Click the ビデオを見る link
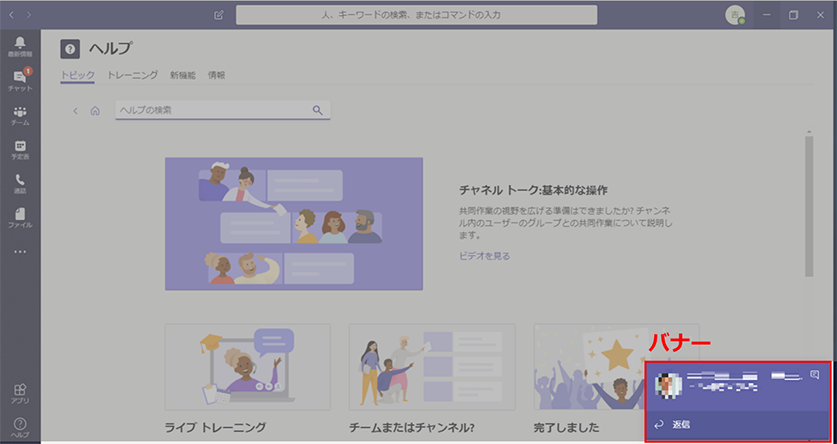This screenshot has width=837, height=444. 484,256
